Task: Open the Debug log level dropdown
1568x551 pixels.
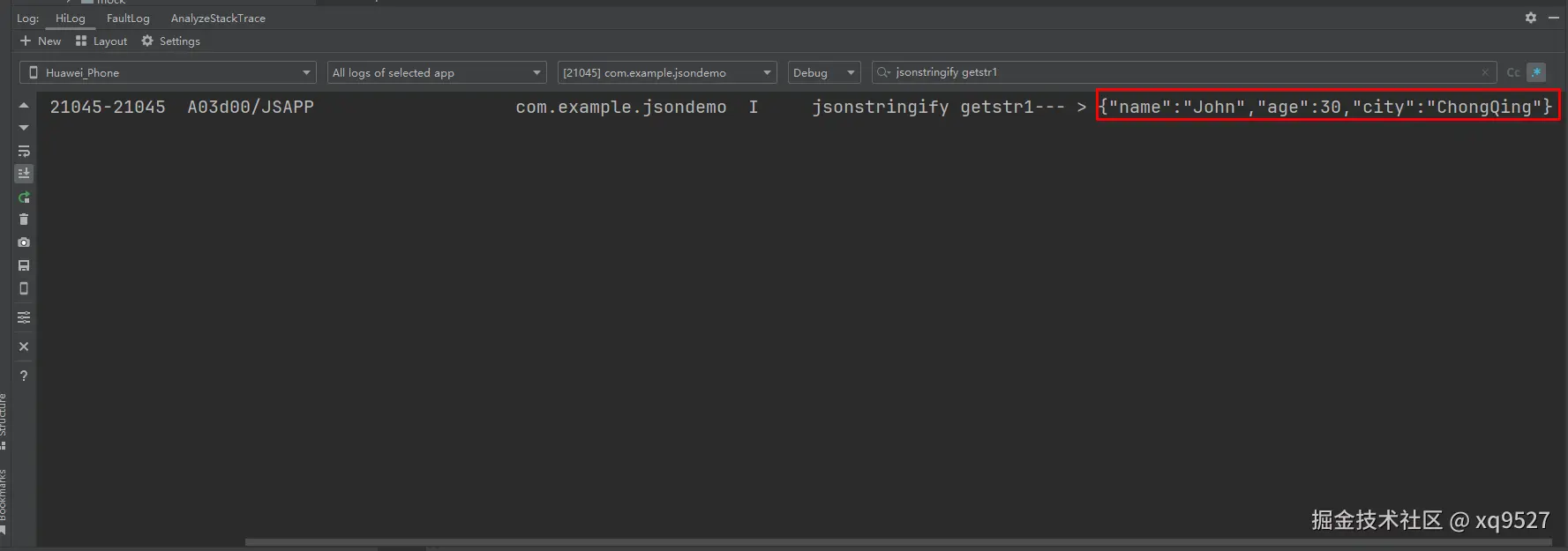Action: pos(824,72)
